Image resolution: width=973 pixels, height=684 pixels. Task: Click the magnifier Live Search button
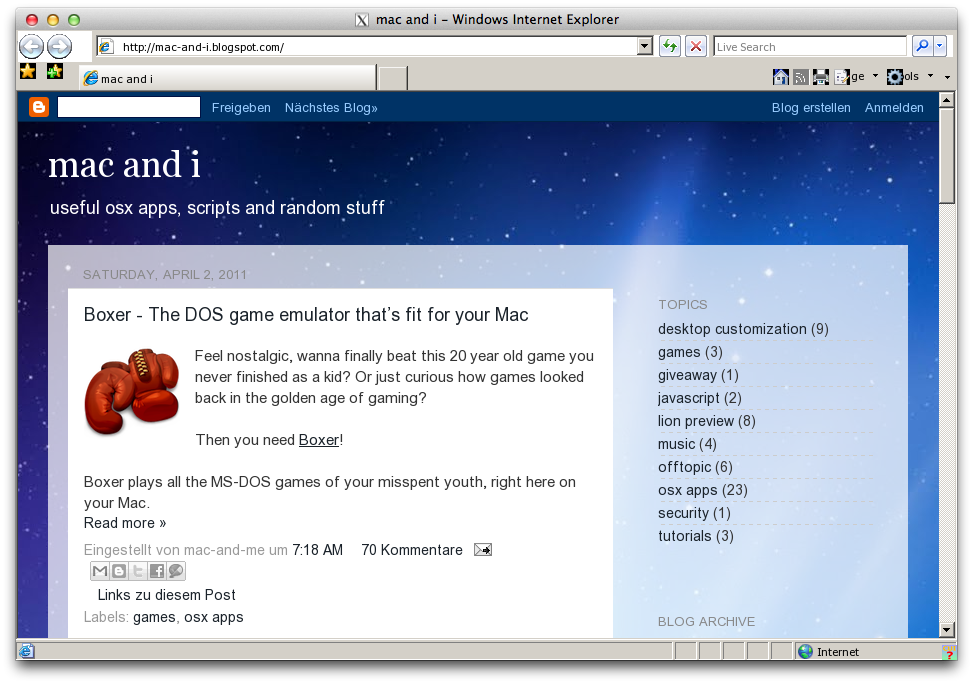922,46
